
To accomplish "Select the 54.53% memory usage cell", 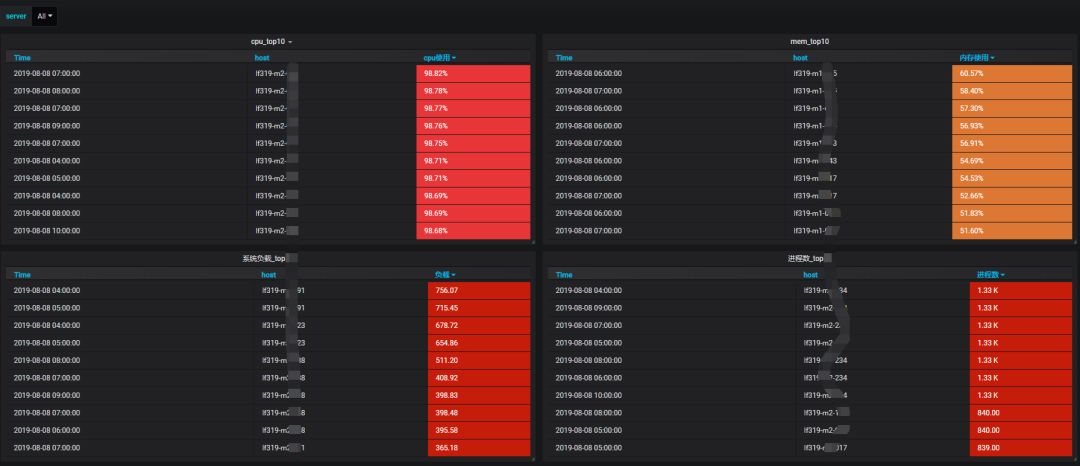I will pos(1012,178).
